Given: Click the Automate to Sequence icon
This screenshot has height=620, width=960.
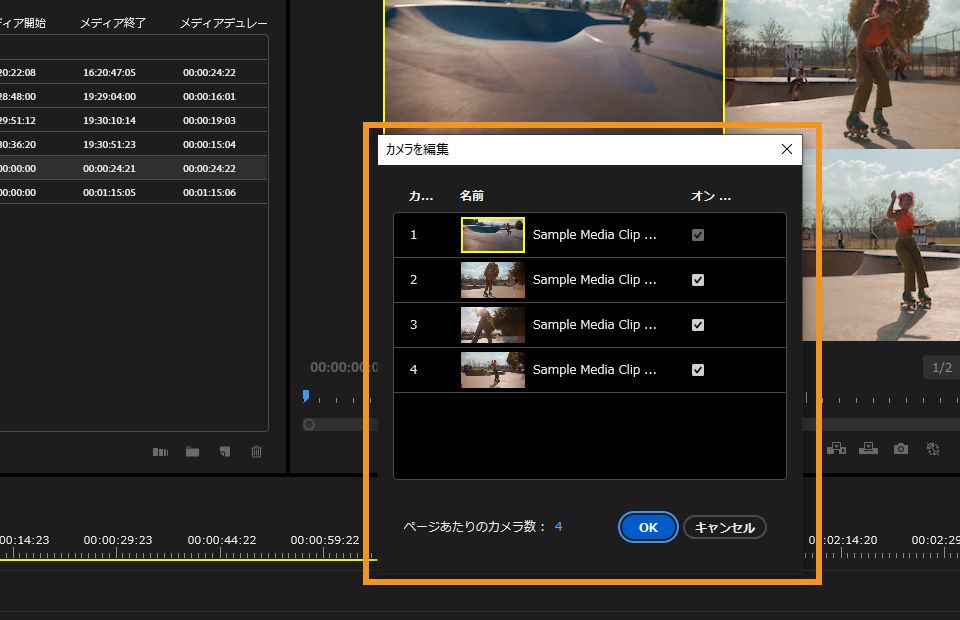Looking at the screenshot, I should pyautogui.click(x=160, y=452).
